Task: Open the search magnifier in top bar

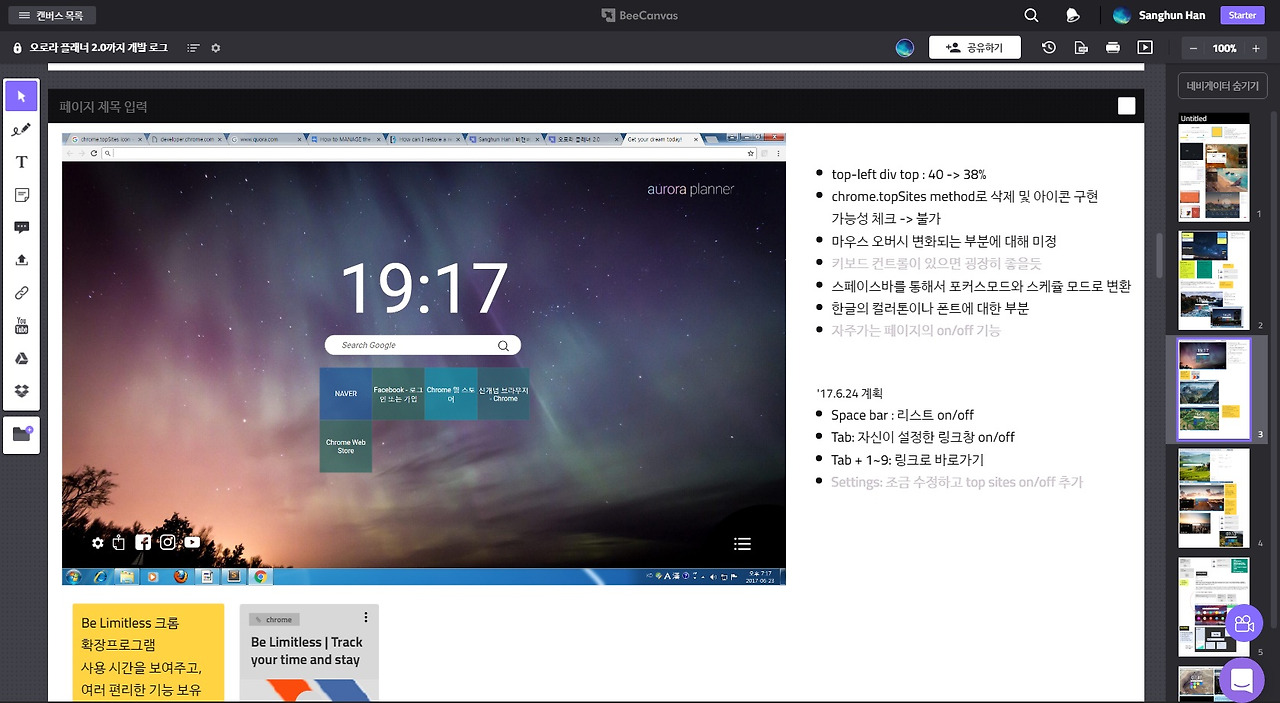Action: tap(1031, 15)
